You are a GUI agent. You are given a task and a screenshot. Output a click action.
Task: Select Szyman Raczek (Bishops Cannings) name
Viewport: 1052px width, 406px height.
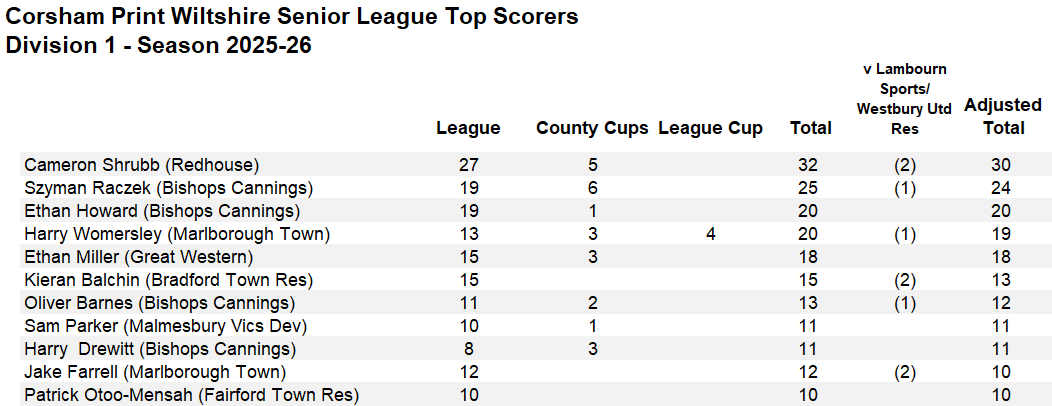(168, 187)
